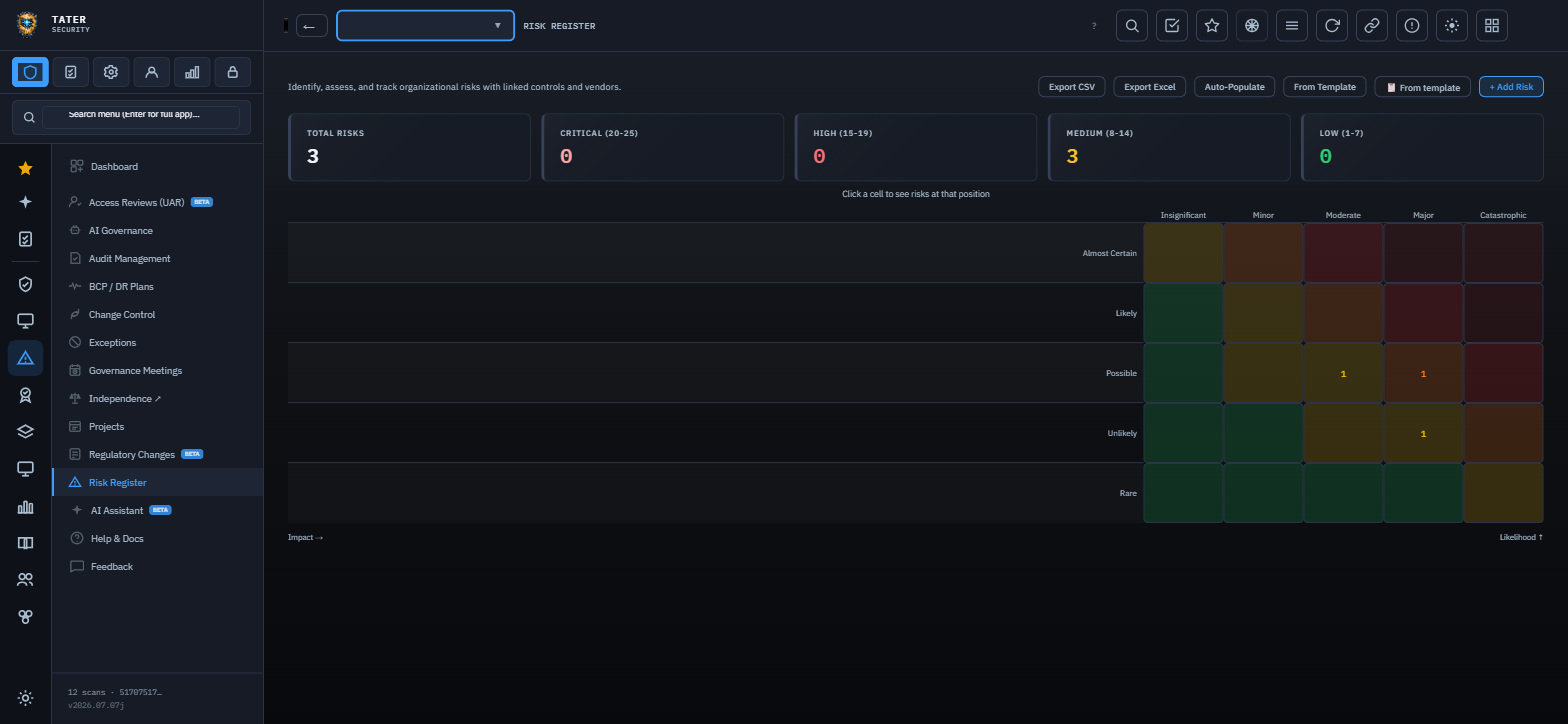Toggle the hamburger lines menu icon in toolbar
This screenshot has height=724, width=1568.
click(1292, 26)
